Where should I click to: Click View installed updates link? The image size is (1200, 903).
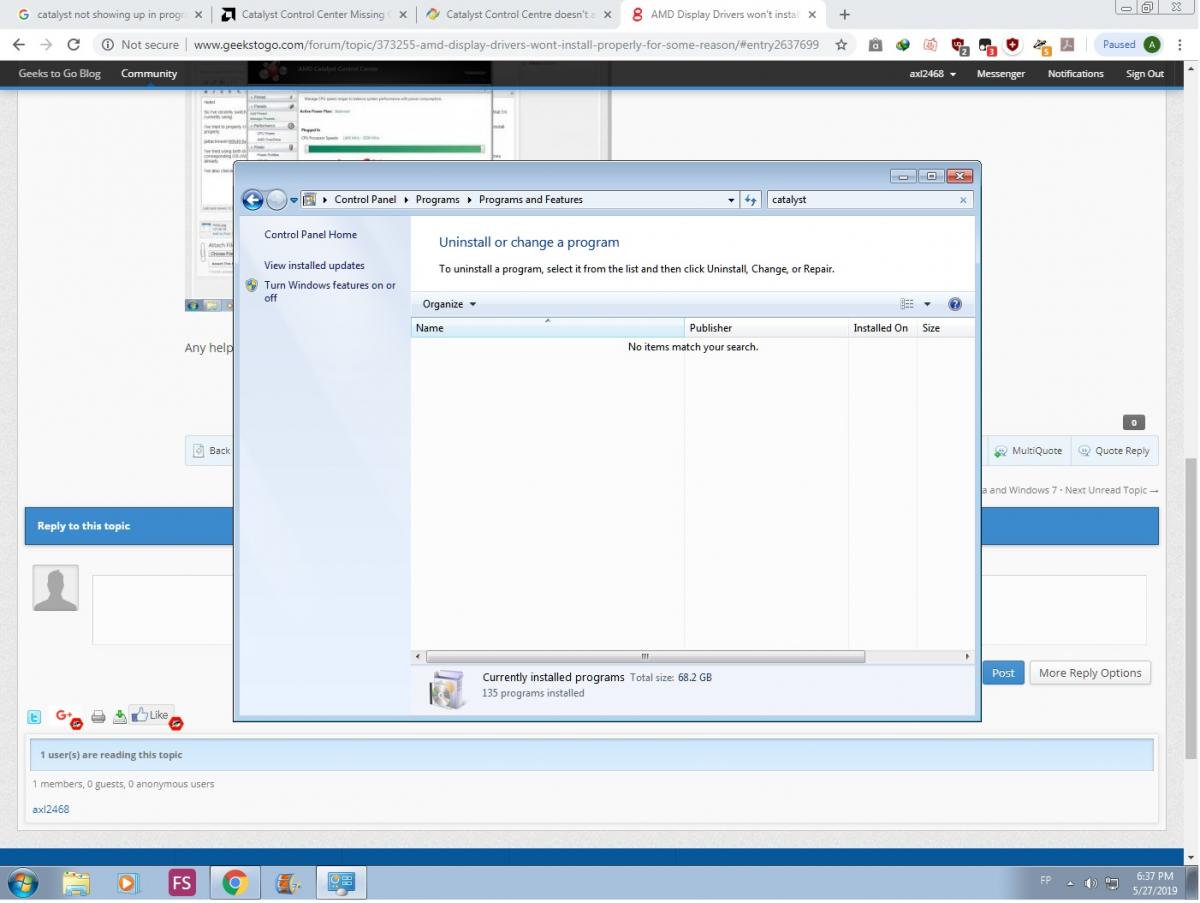coord(314,266)
